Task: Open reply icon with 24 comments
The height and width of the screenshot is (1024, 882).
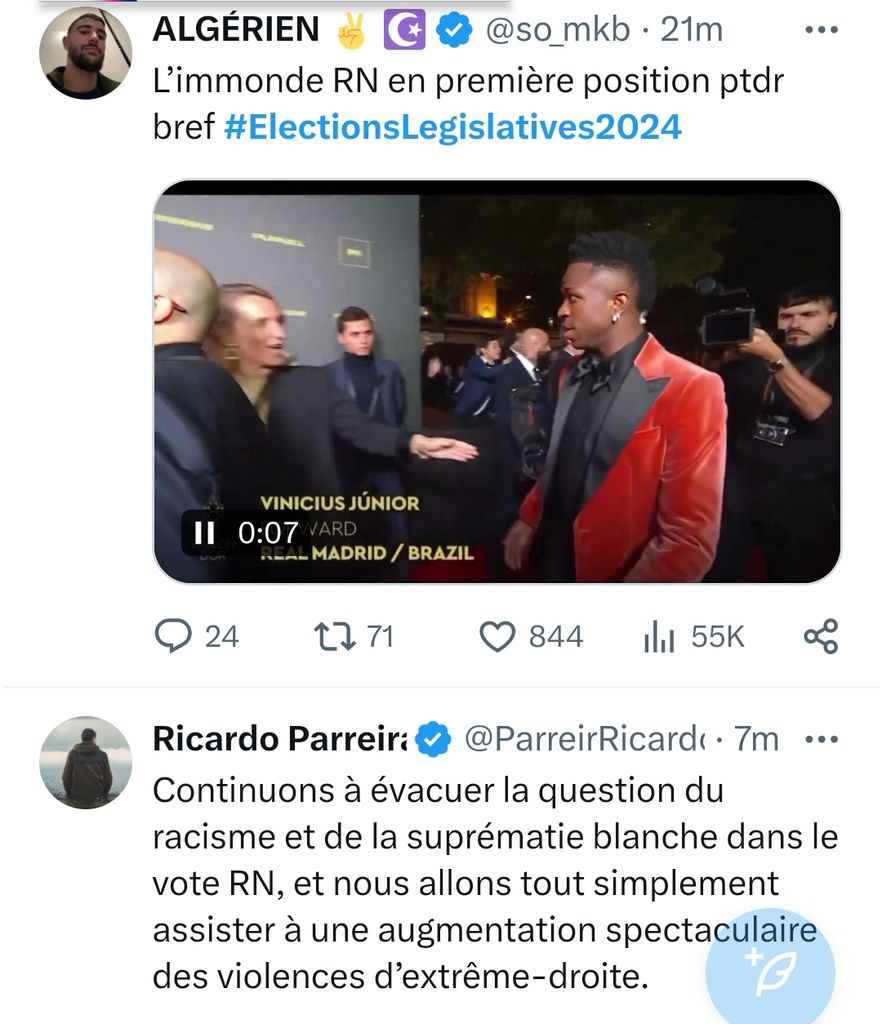Action: click(x=174, y=636)
